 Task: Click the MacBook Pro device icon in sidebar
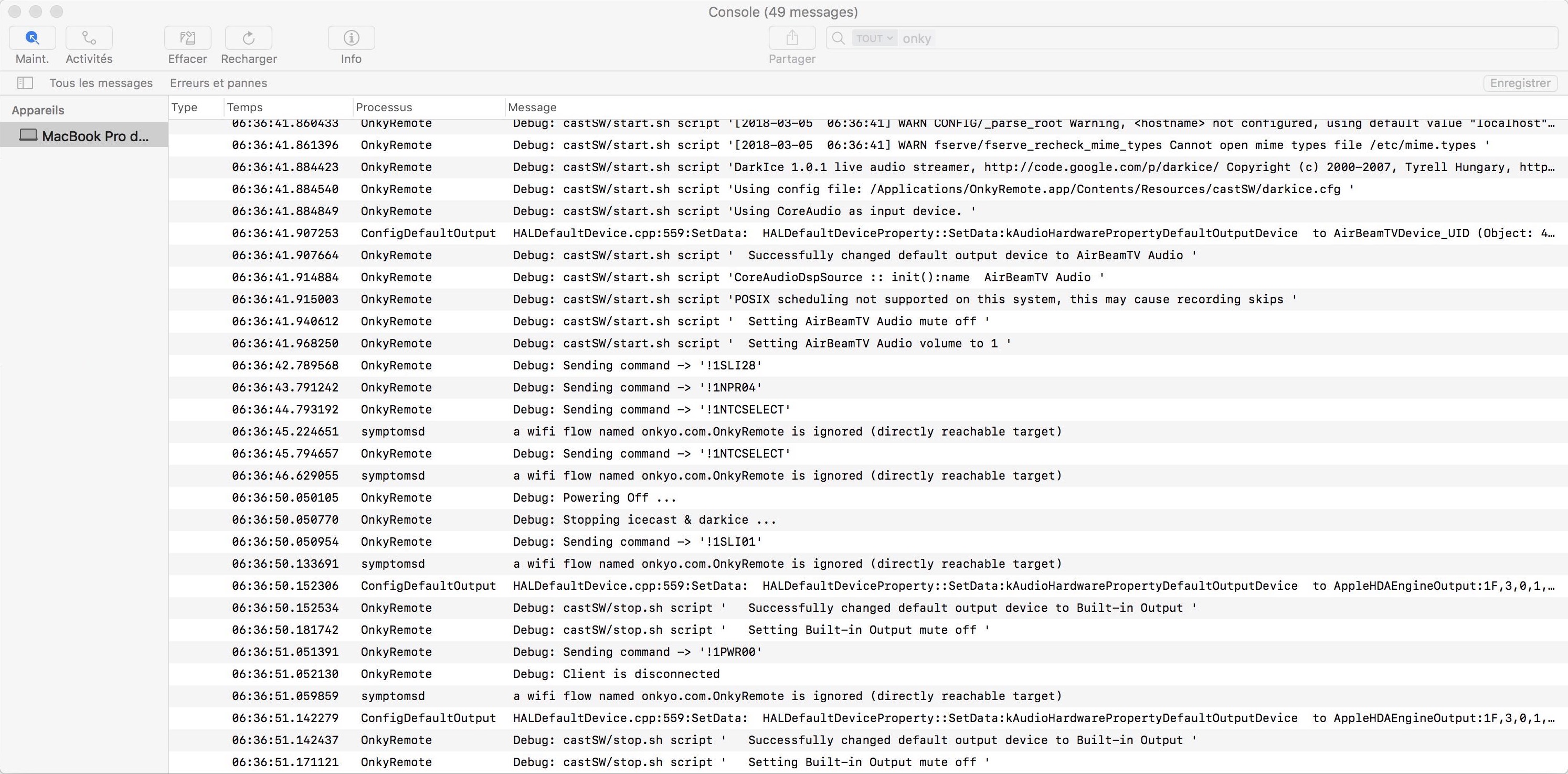tap(28, 136)
